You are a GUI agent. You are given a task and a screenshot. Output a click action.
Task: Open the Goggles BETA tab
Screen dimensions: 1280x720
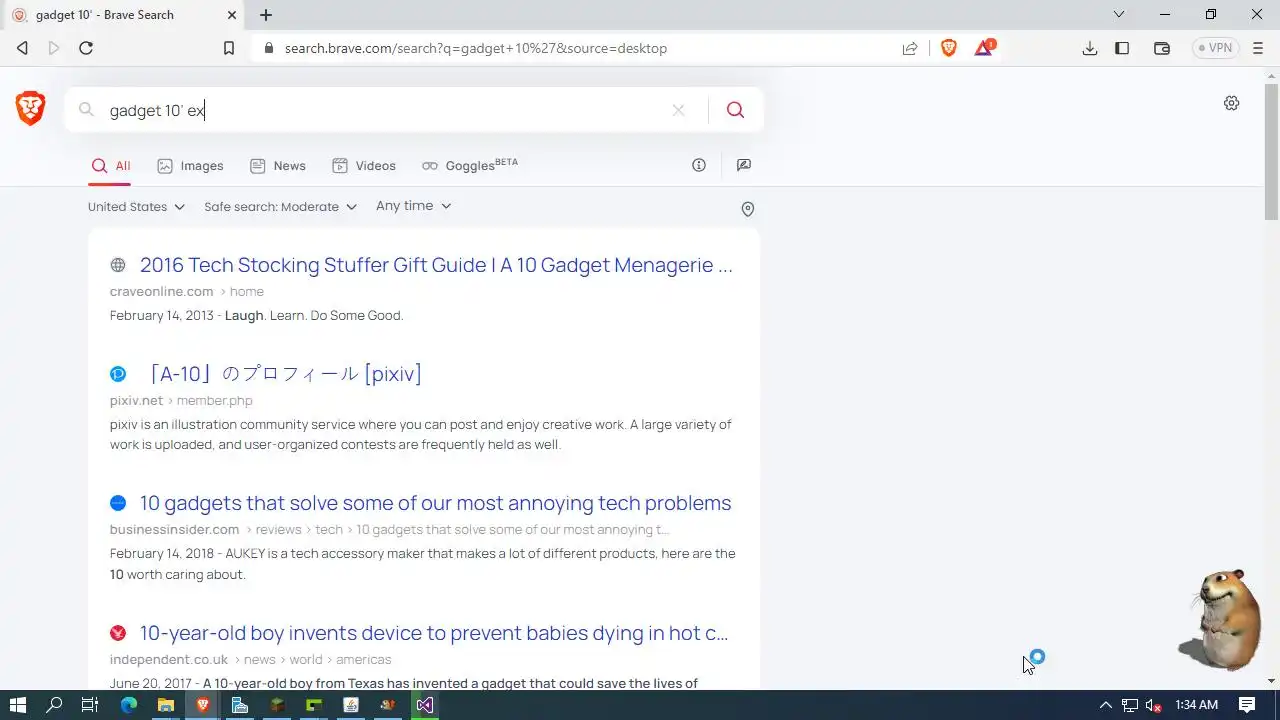click(470, 165)
